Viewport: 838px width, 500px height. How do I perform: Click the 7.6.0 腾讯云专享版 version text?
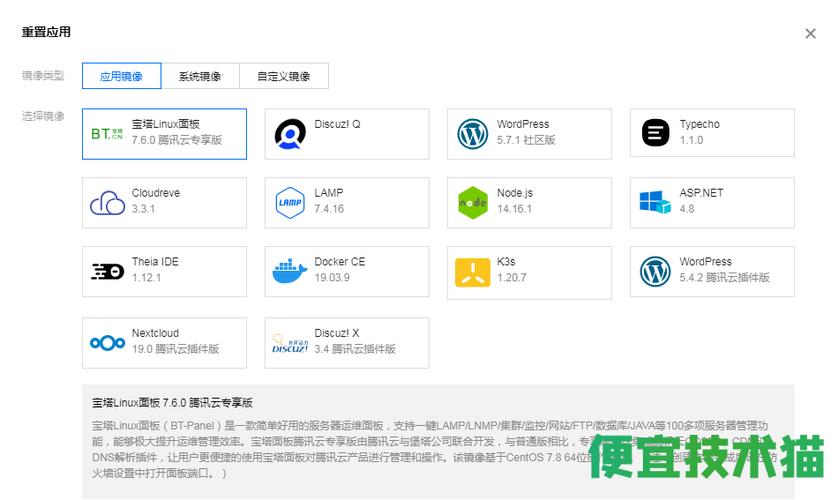click(x=177, y=140)
